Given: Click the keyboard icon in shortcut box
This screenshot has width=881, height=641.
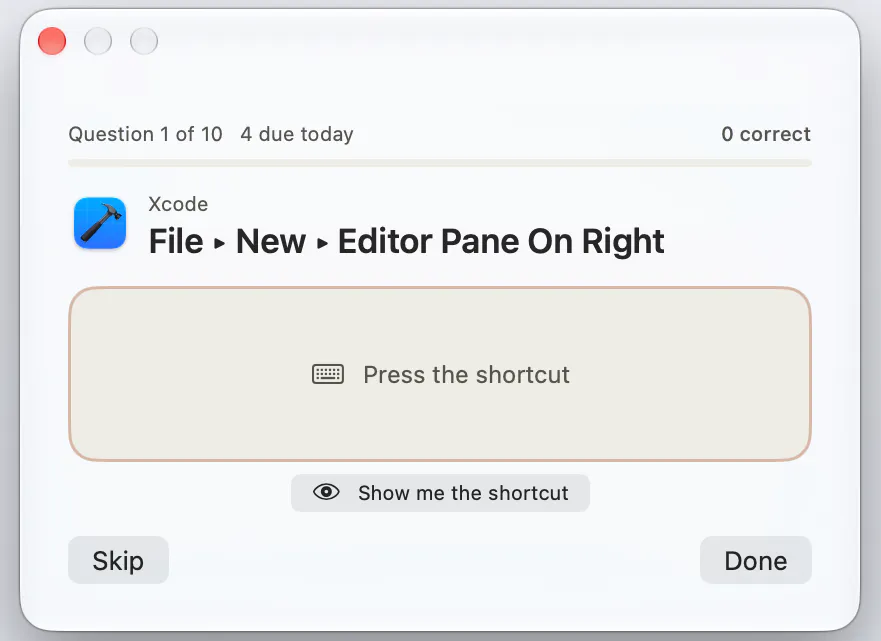Looking at the screenshot, I should point(328,374).
